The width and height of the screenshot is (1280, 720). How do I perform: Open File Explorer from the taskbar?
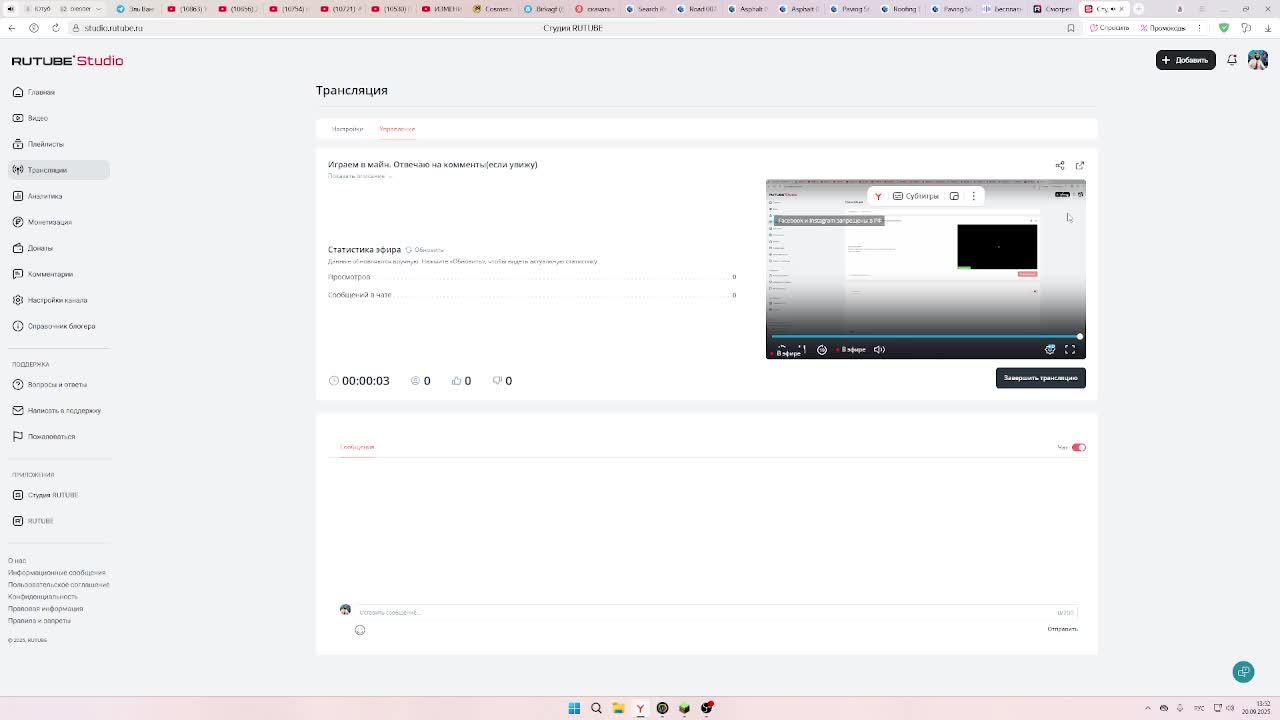pyautogui.click(x=618, y=708)
